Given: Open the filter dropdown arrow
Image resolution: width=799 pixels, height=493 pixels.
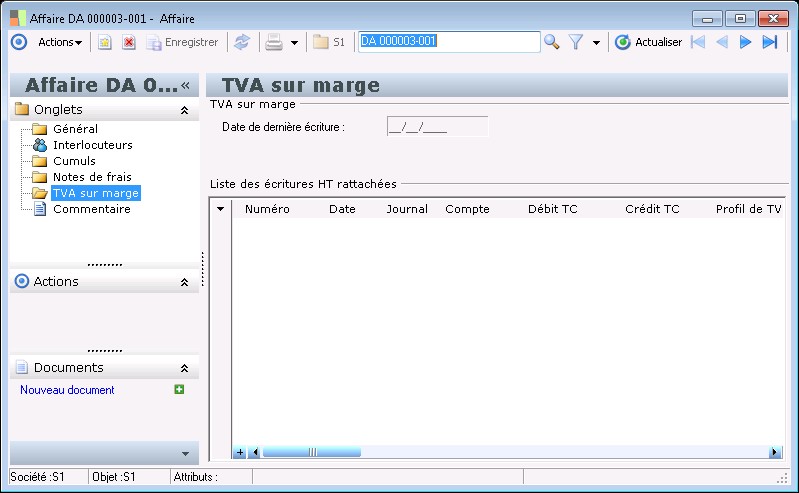Looking at the screenshot, I should 596,43.
